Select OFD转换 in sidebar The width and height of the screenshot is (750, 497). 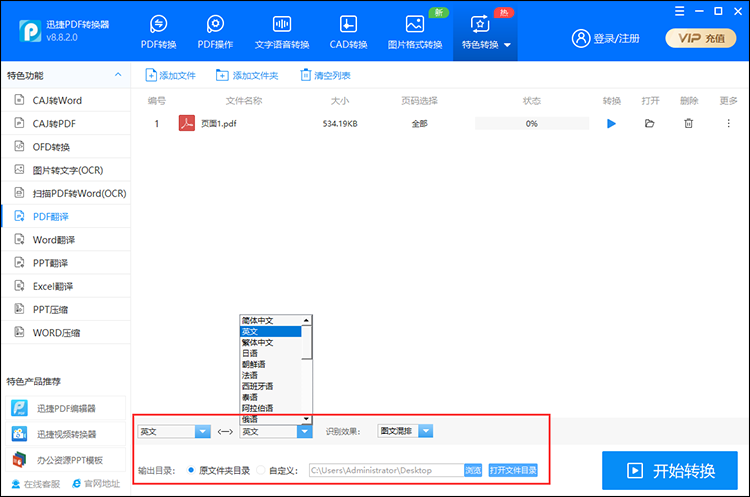pyautogui.click(x=66, y=147)
